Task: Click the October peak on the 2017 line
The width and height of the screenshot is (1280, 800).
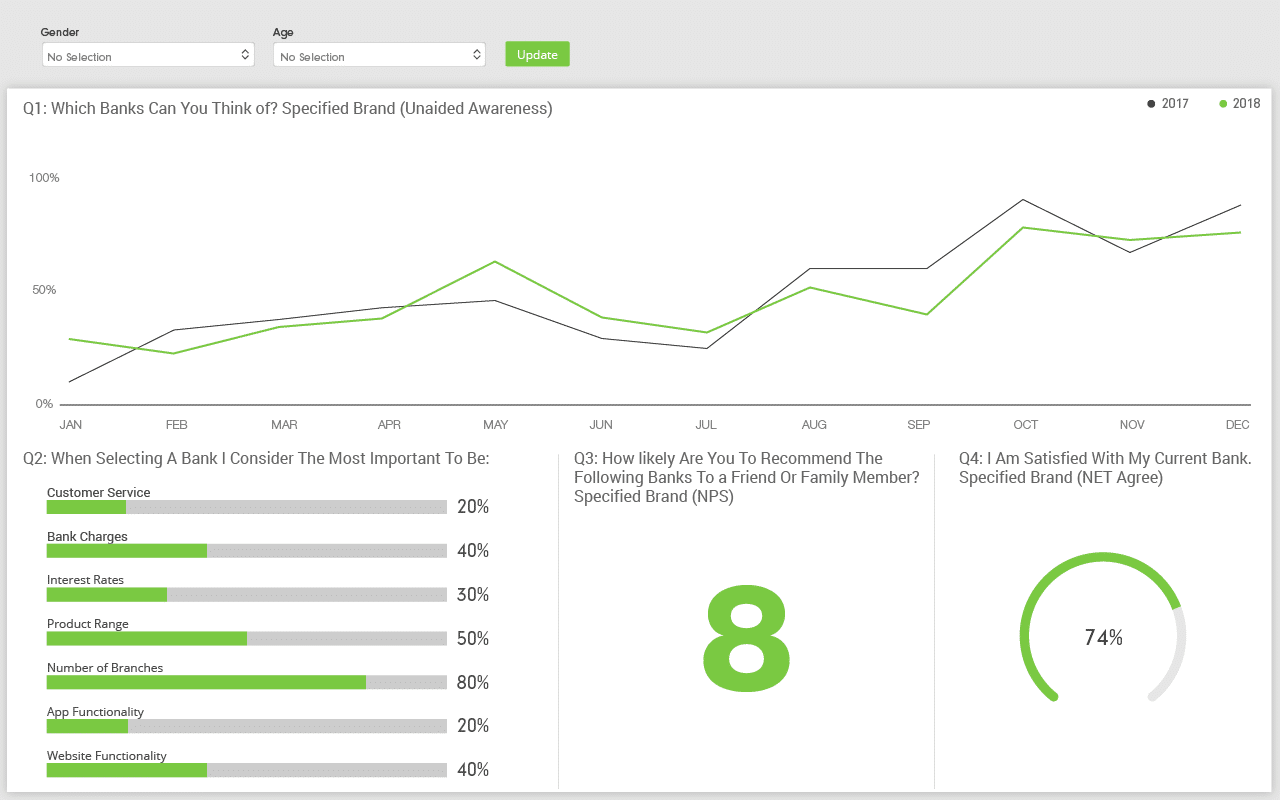Action: (x=1023, y=200)
